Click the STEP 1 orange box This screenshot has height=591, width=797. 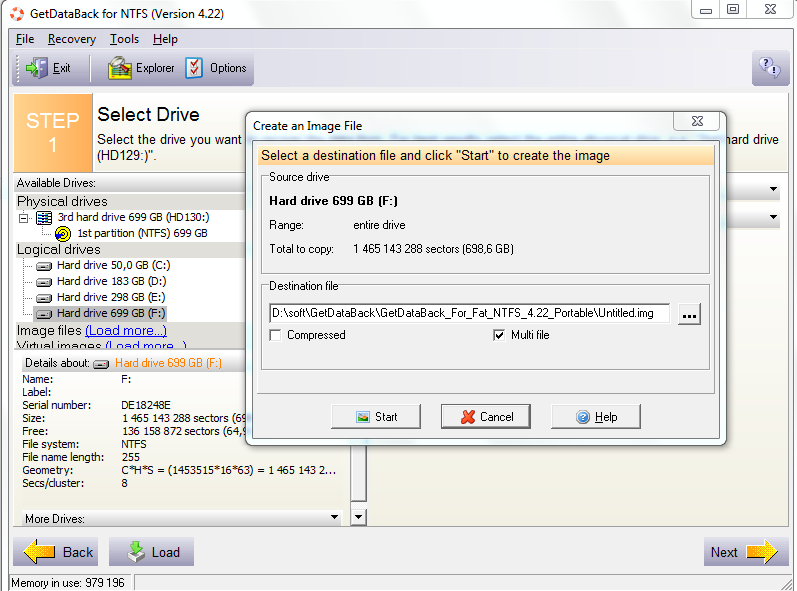click(x=53, y=133)
